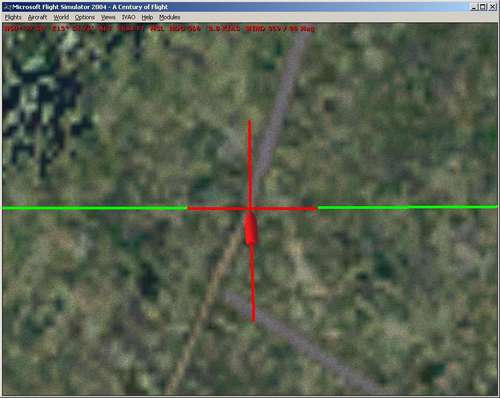Maximize the Flight Simulator window
Screen dimensions: 500x398
483,7
